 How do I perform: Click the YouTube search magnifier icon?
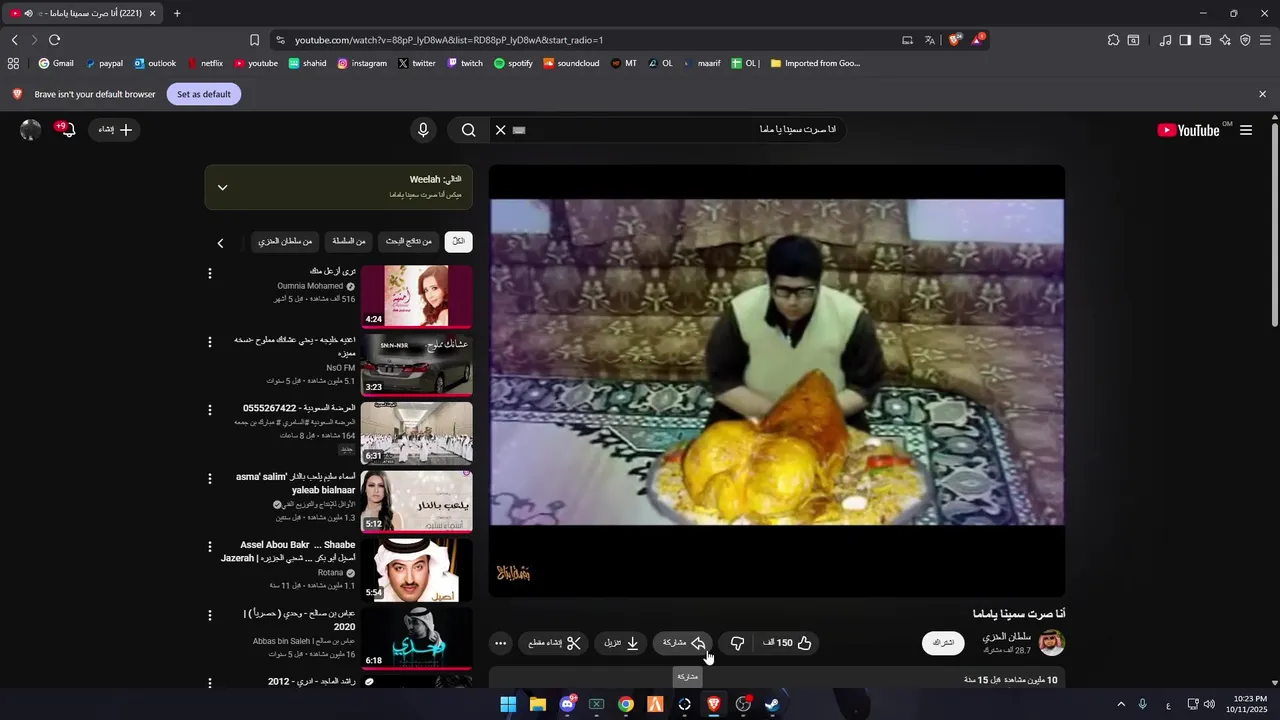click(x=468, y=130)
